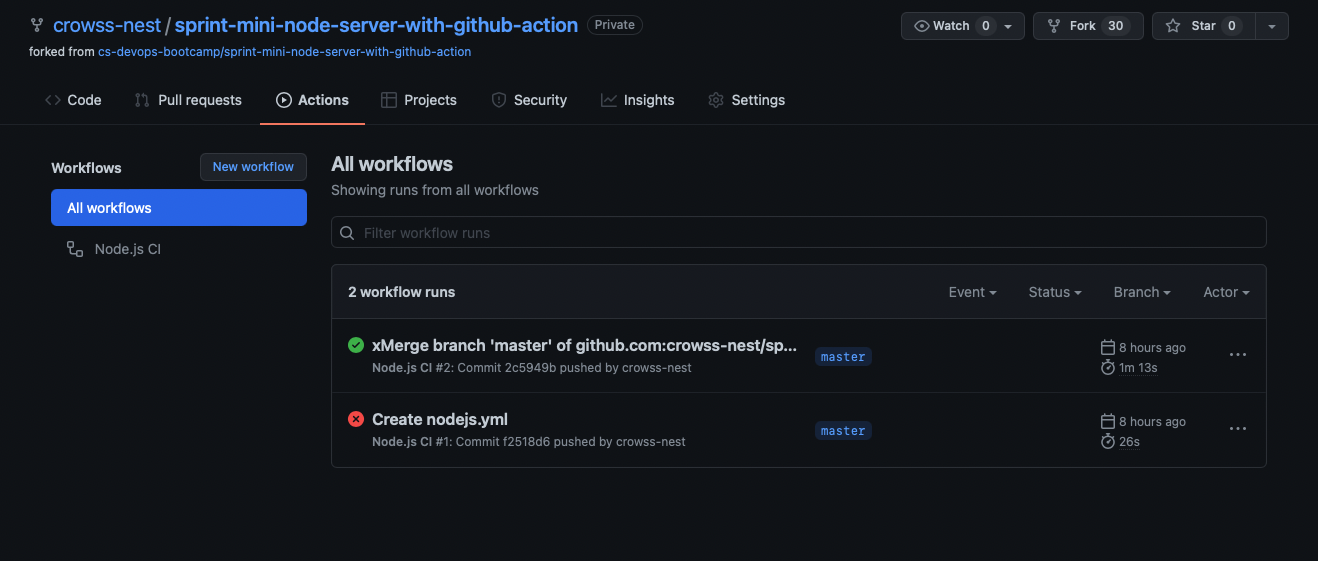Switch to the Projects tab
This screenshot has width=1318, height=561.
[x=419, y=100]
